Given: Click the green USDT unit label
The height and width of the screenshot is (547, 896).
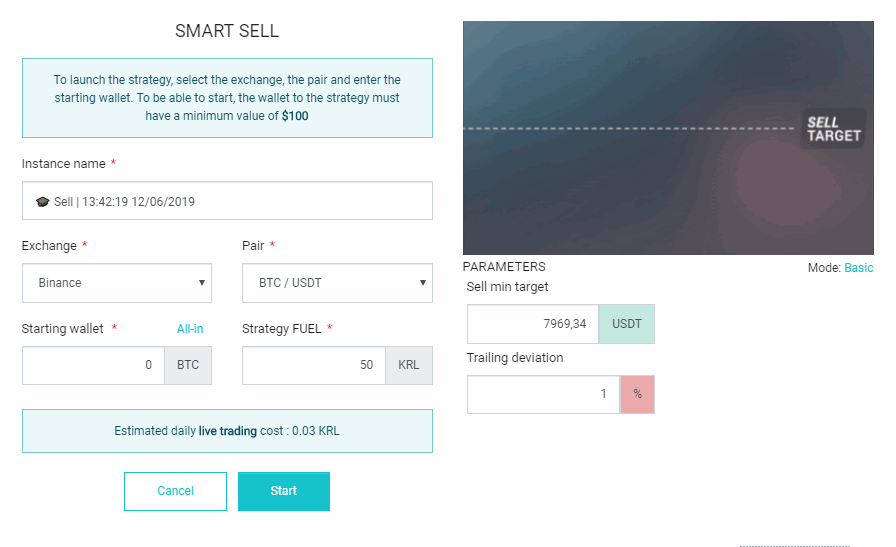Looking at the screenshot, I should coord(626,324).
